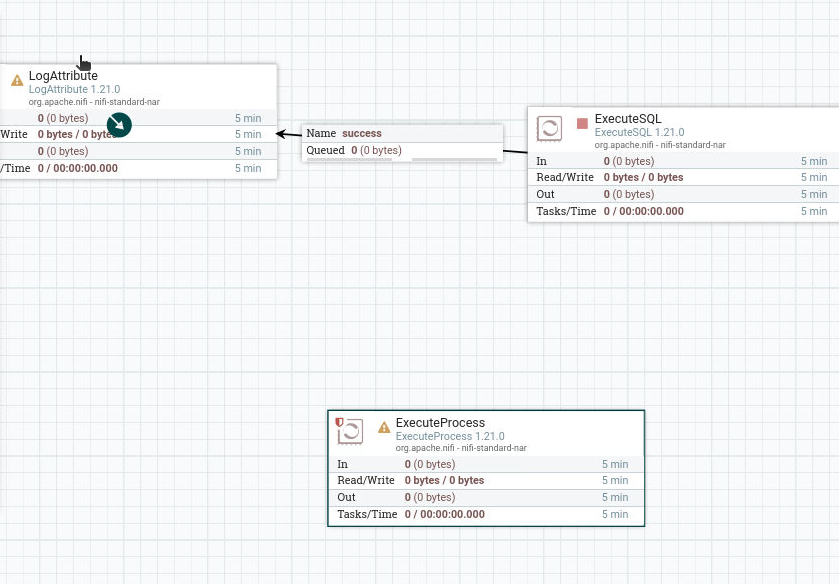Click the LogAttribute warning triangle icon
This screenshot has height=584, width=839.
pos(17,80)
